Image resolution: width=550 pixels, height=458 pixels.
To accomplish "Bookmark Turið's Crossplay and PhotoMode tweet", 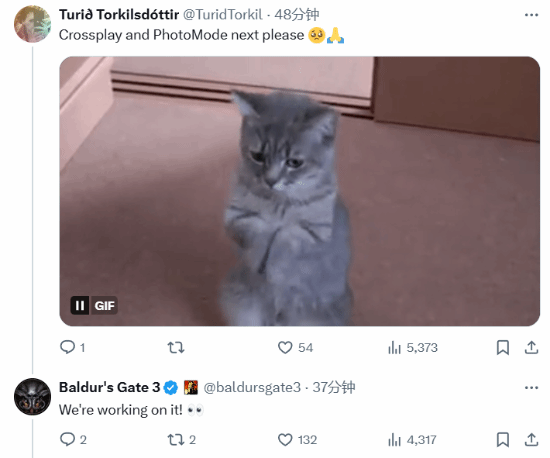I will pos(503,348).
